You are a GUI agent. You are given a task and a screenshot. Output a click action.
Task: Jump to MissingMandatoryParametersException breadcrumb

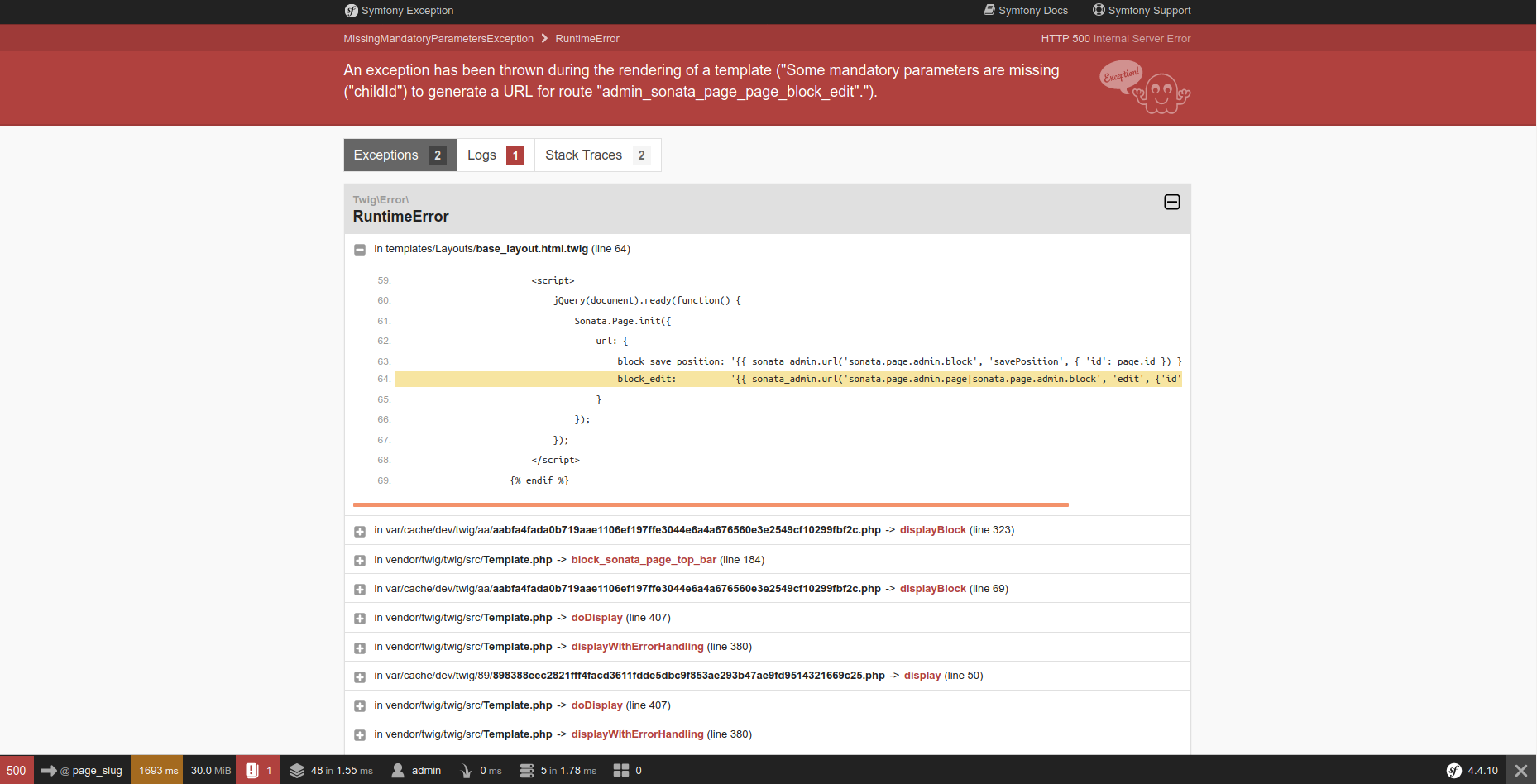[x=438, y=39]
